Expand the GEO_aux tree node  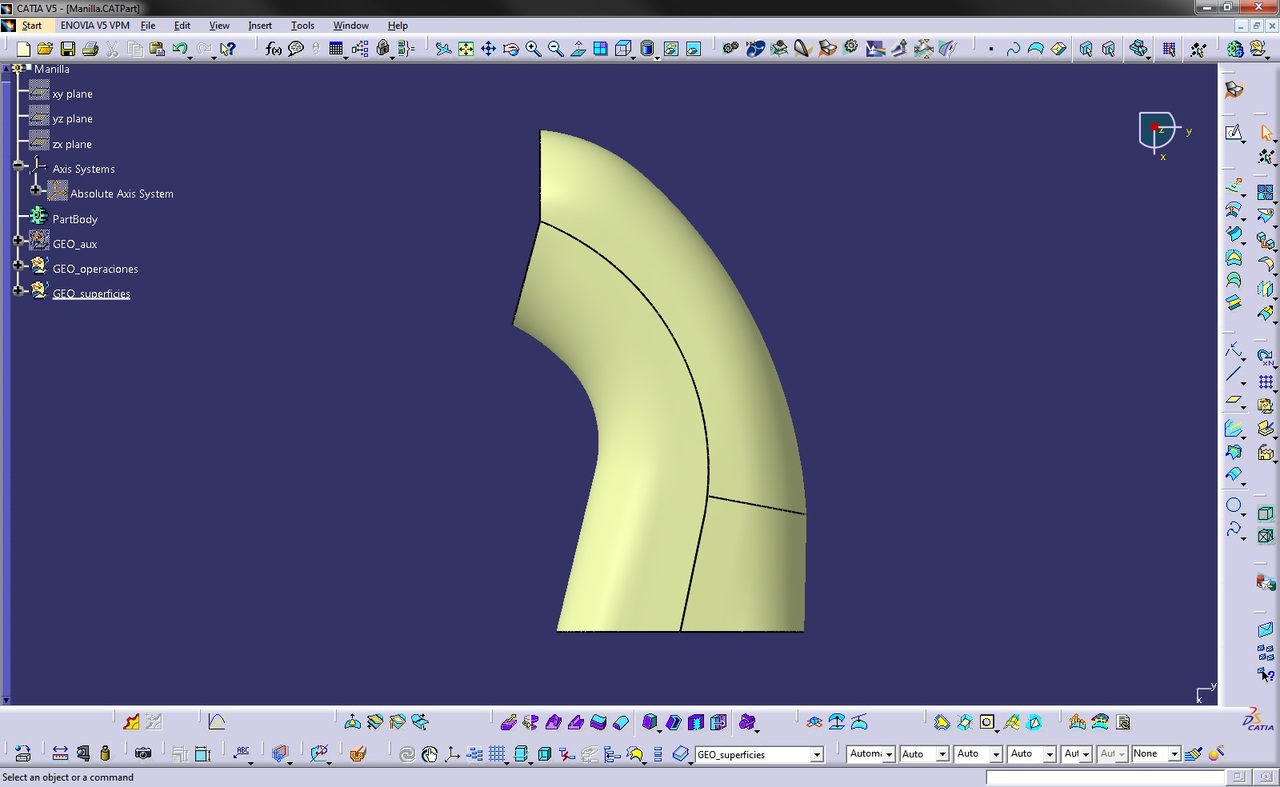(18, 240)
